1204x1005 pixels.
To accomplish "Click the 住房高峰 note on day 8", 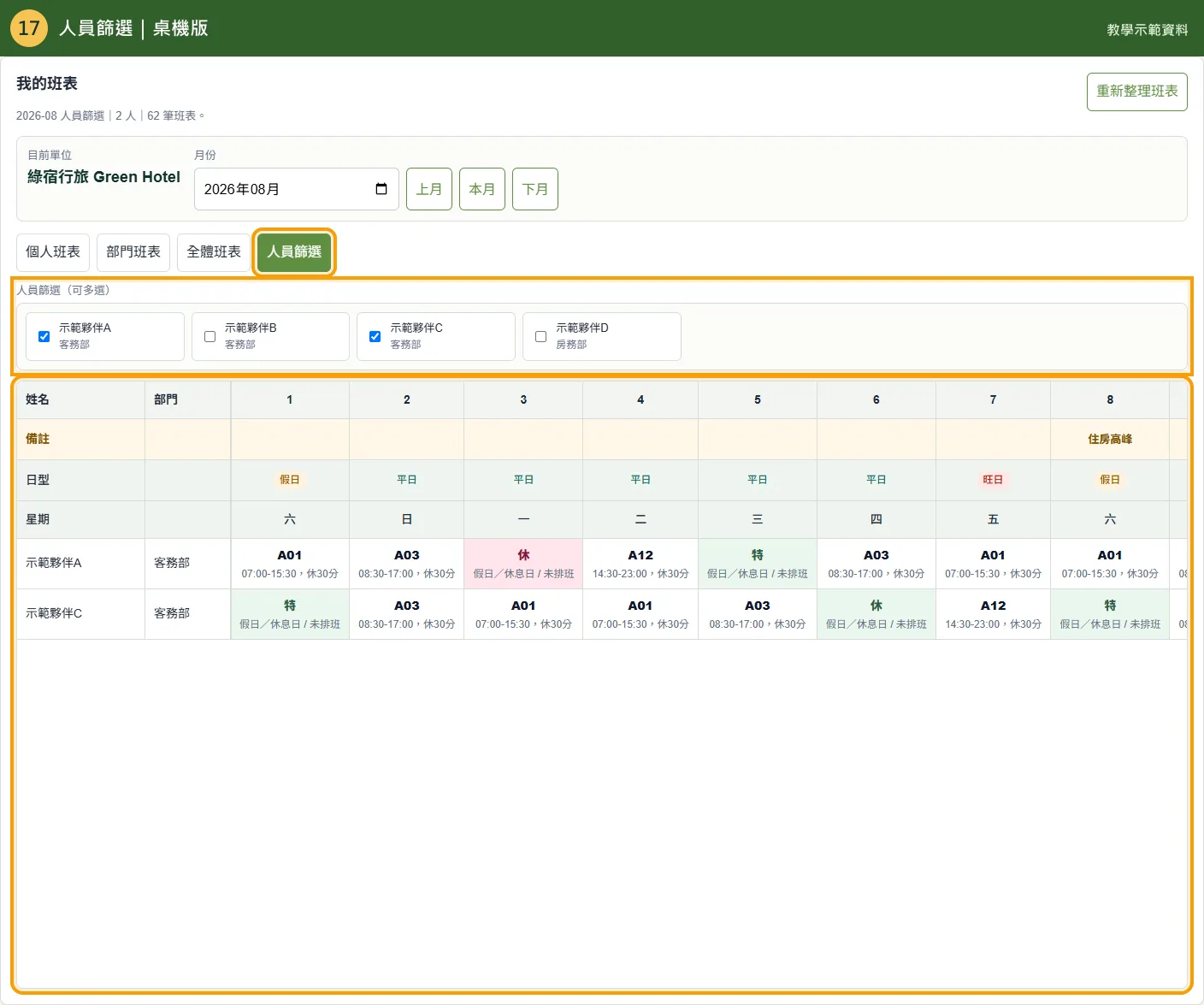I will [1110, 439].
